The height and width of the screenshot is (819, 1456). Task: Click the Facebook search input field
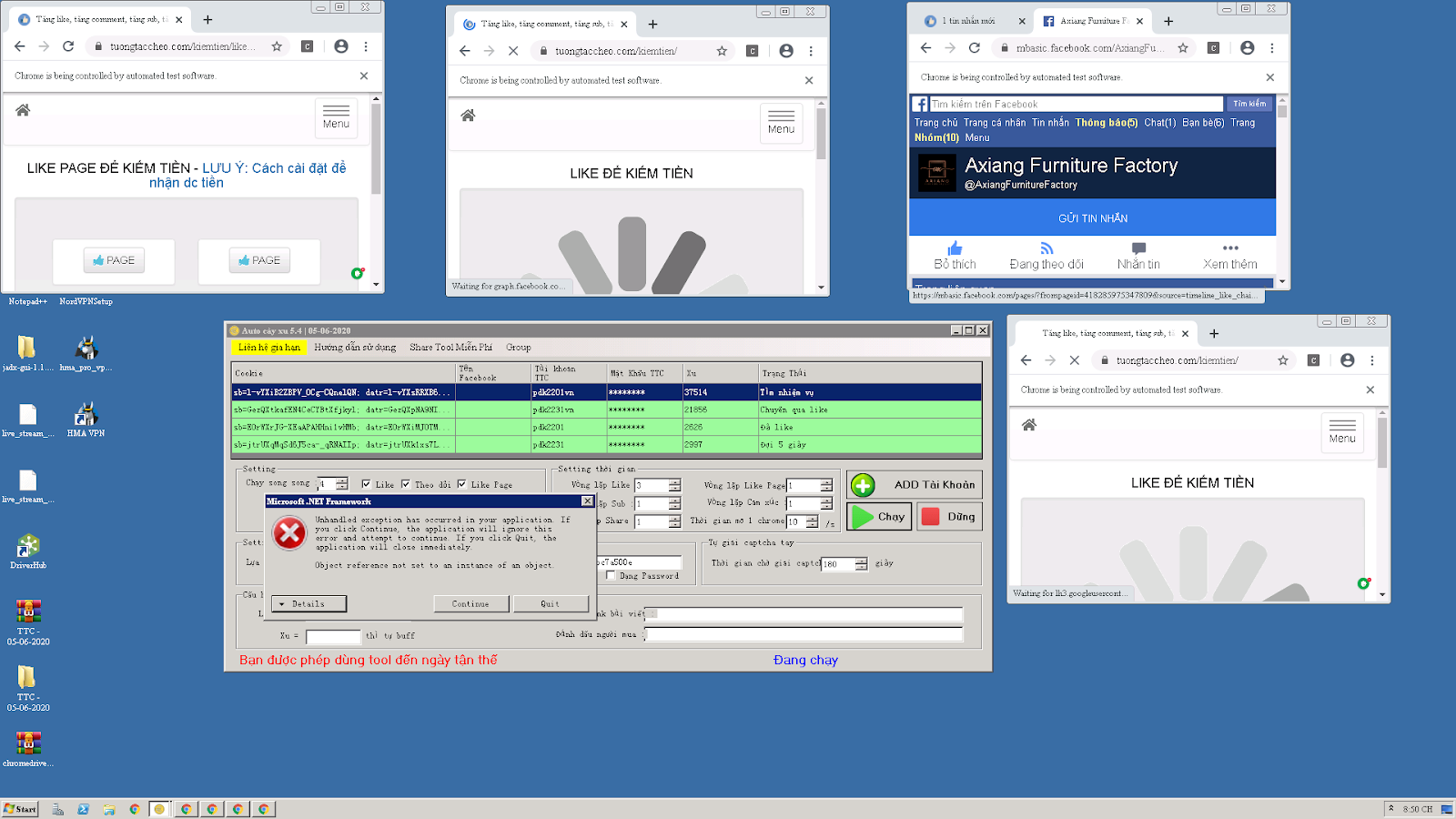(x=1076, y=104)
